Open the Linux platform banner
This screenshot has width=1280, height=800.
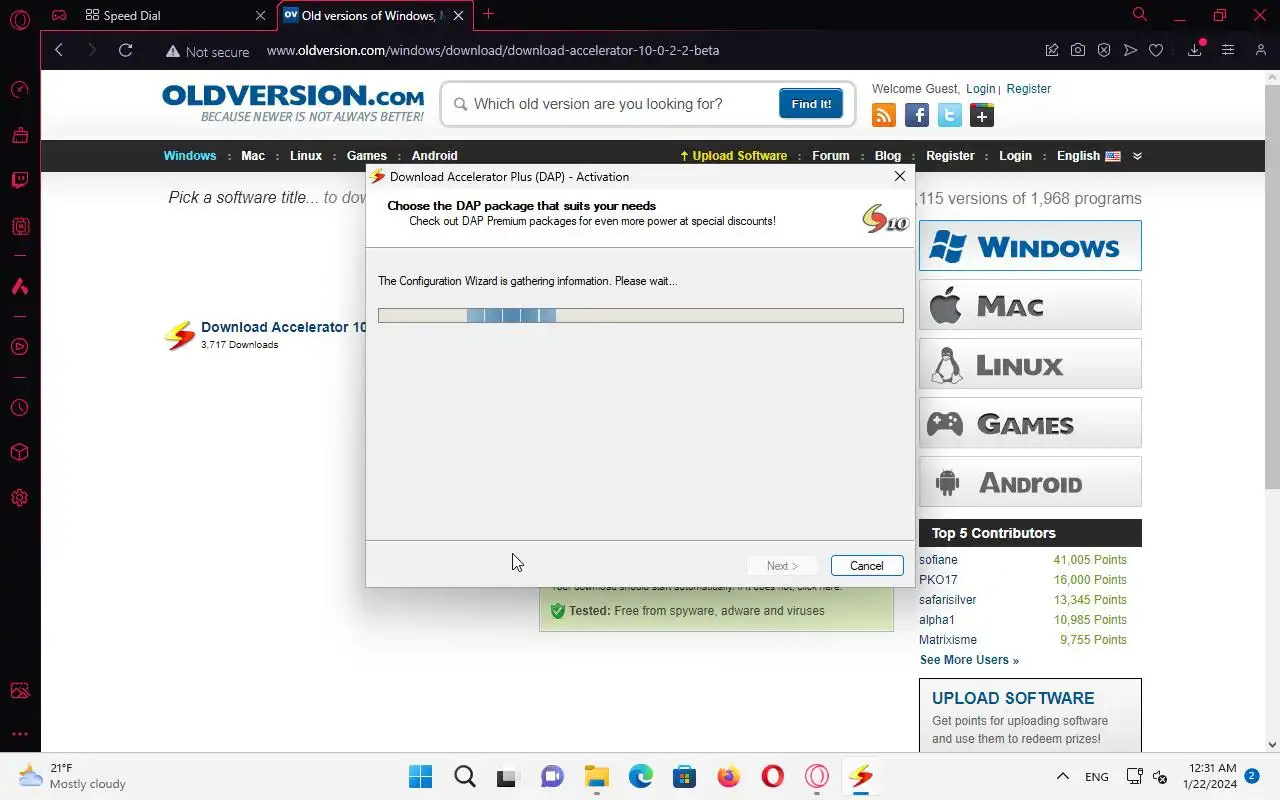coord(1030,364)
